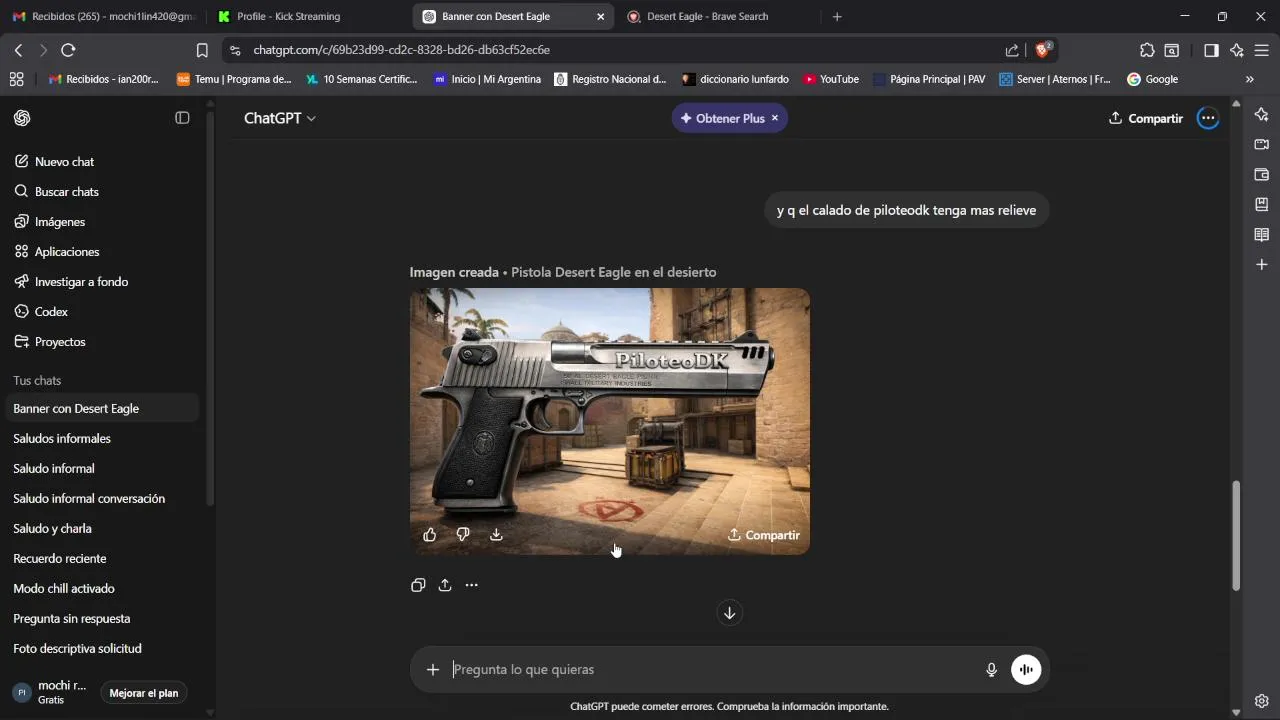This screenshot has height=720, width=1280.
Task: Go back with the browser back arrow
Action: [18, 50]
